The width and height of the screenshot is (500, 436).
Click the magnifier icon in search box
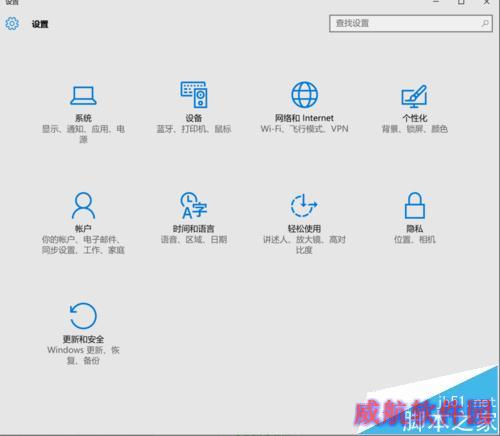pos(485,23)
